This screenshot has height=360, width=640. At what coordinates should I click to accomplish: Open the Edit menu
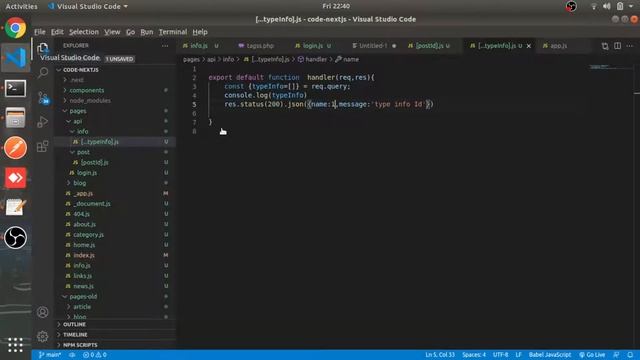coord(57,32)
